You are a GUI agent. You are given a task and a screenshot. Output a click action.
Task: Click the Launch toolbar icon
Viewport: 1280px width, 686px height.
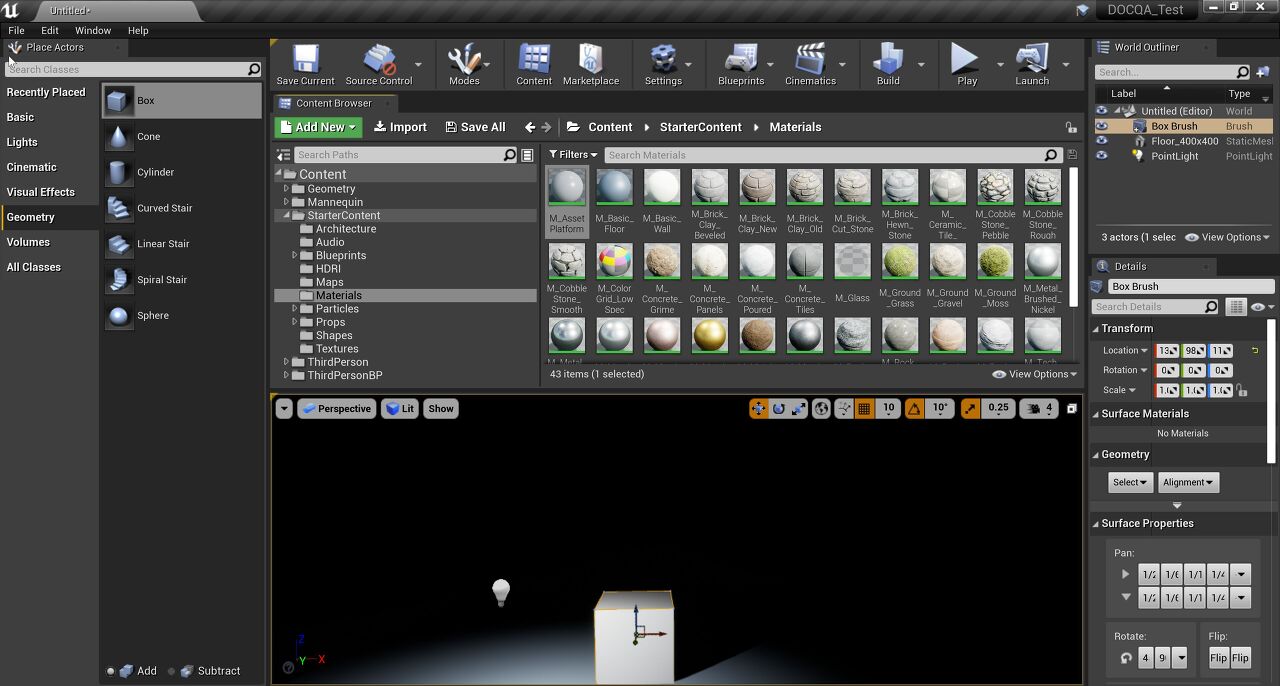(1032, 65)
